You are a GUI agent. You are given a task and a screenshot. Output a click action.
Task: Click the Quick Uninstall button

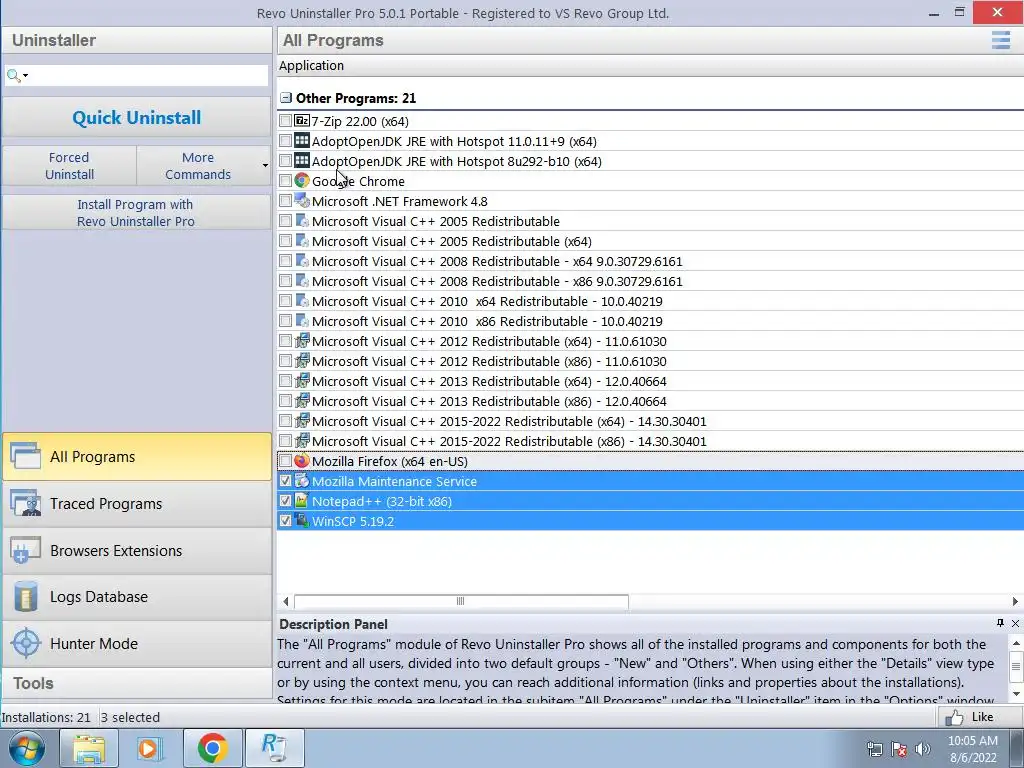coord(136,118)
